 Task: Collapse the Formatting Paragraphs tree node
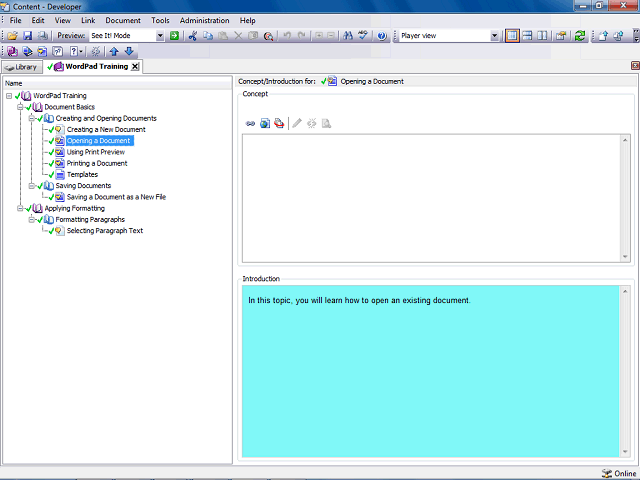[x=31, y=220]
